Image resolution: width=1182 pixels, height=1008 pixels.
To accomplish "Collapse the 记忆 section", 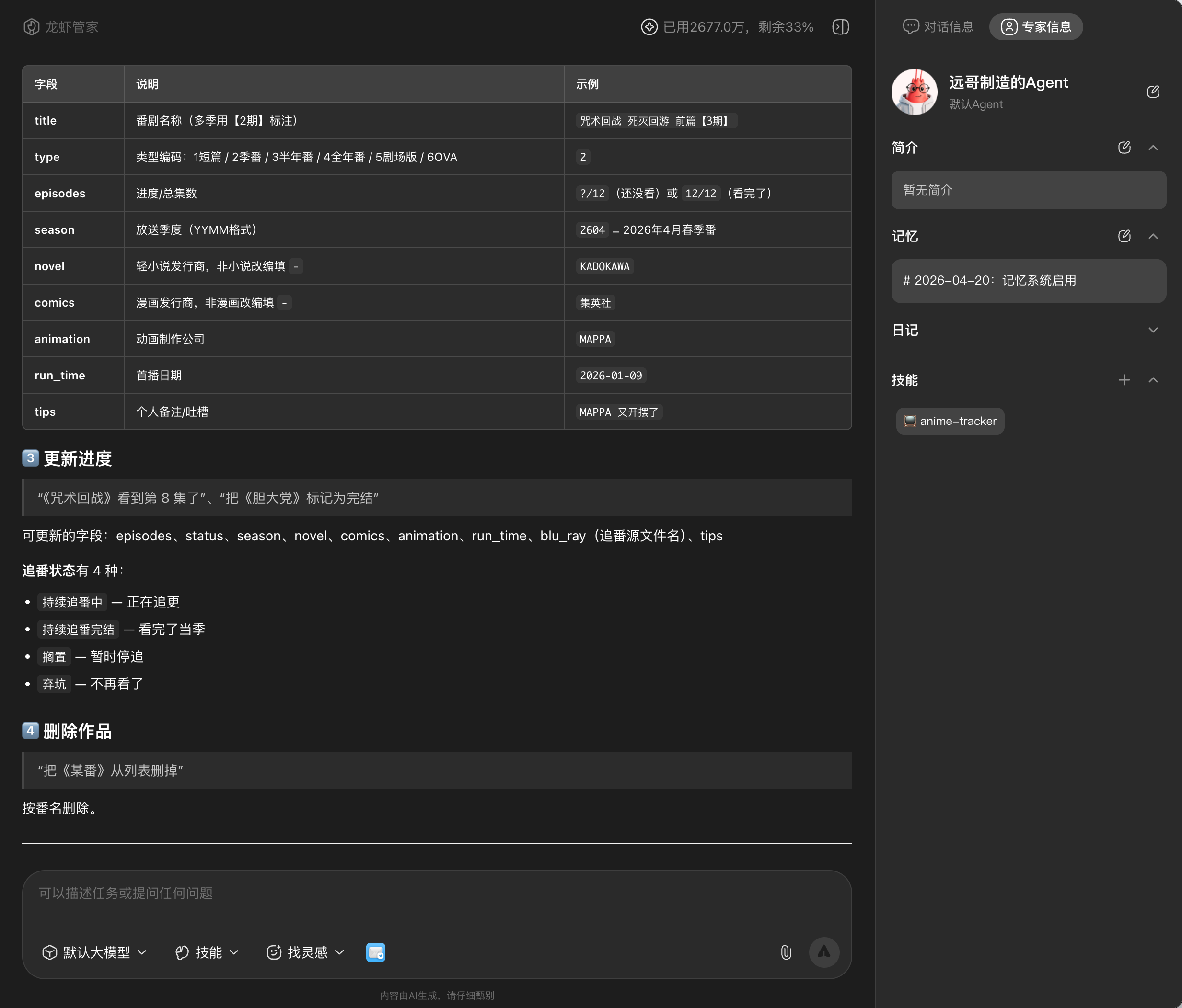I will tap(1153, 236).
